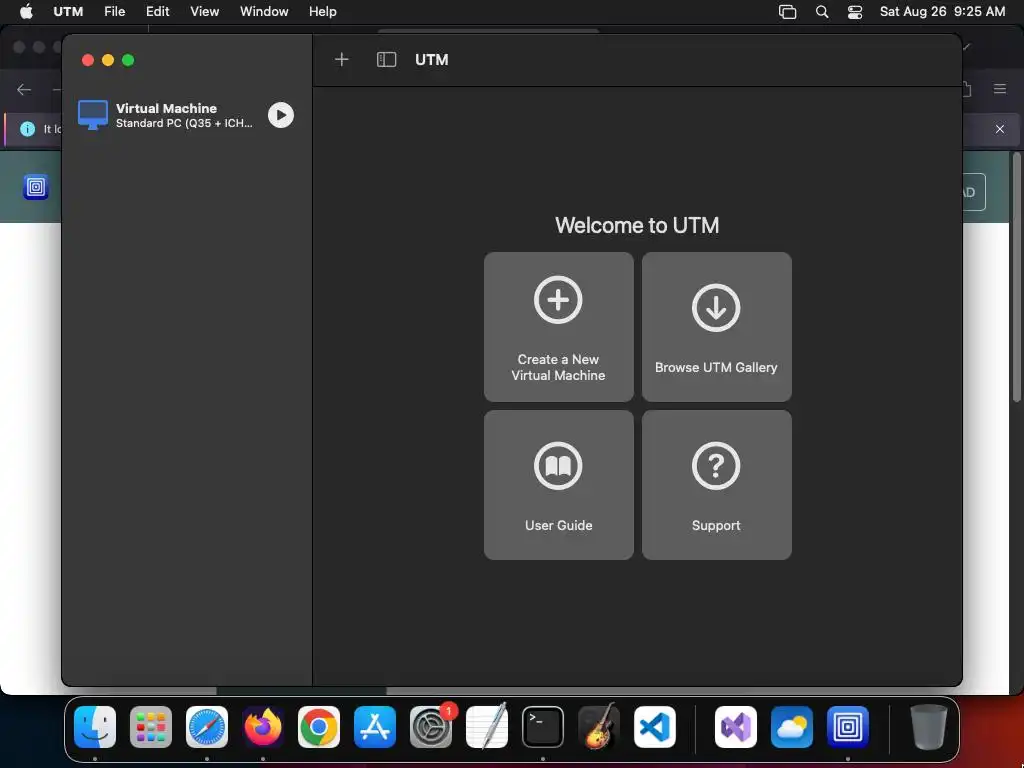The height and width of the screenshot is (768, 1024).
Task: Open TextEdit from the Dock
Action: tap(487, 726)
